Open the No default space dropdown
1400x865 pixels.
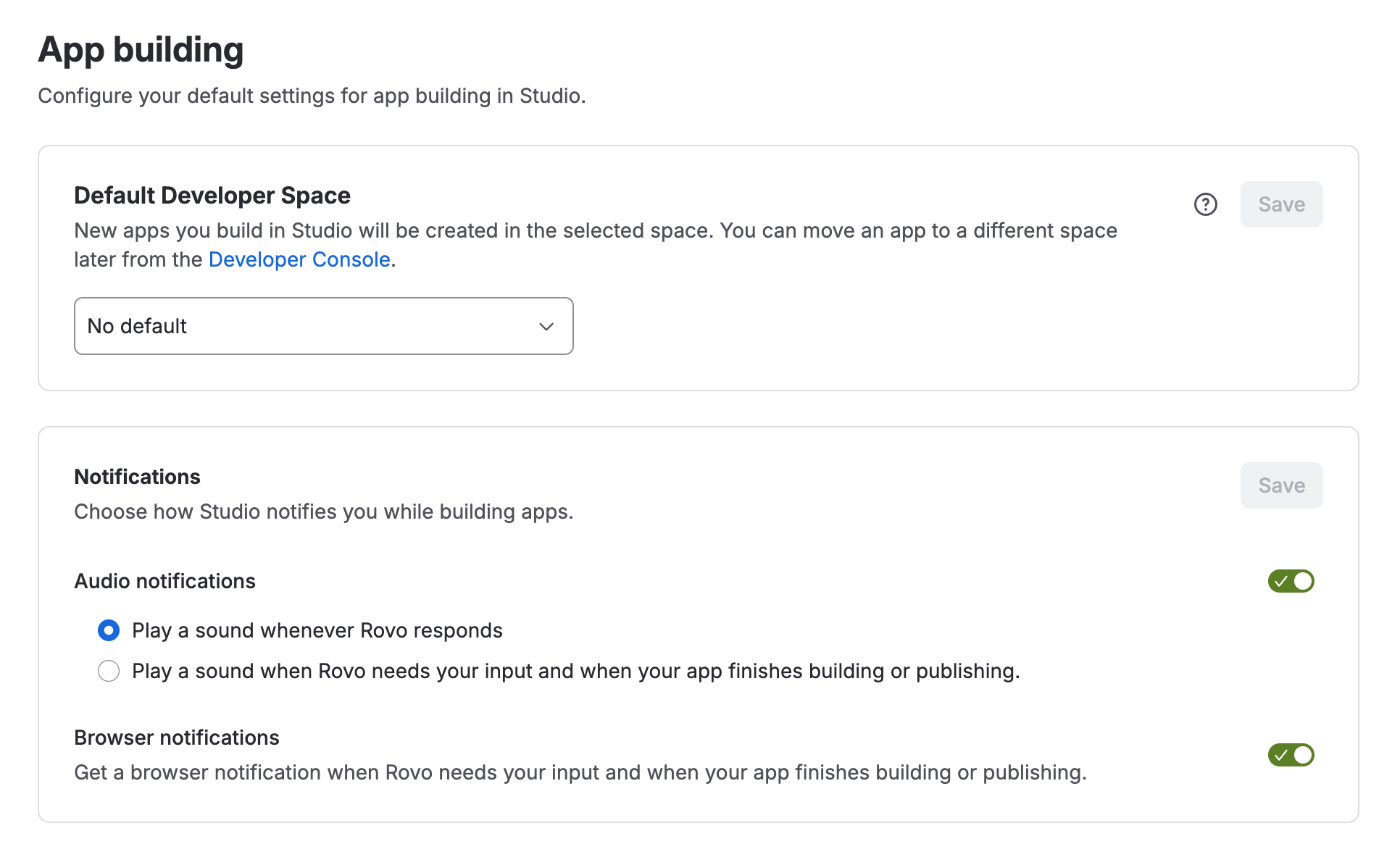tap(323, 326)
